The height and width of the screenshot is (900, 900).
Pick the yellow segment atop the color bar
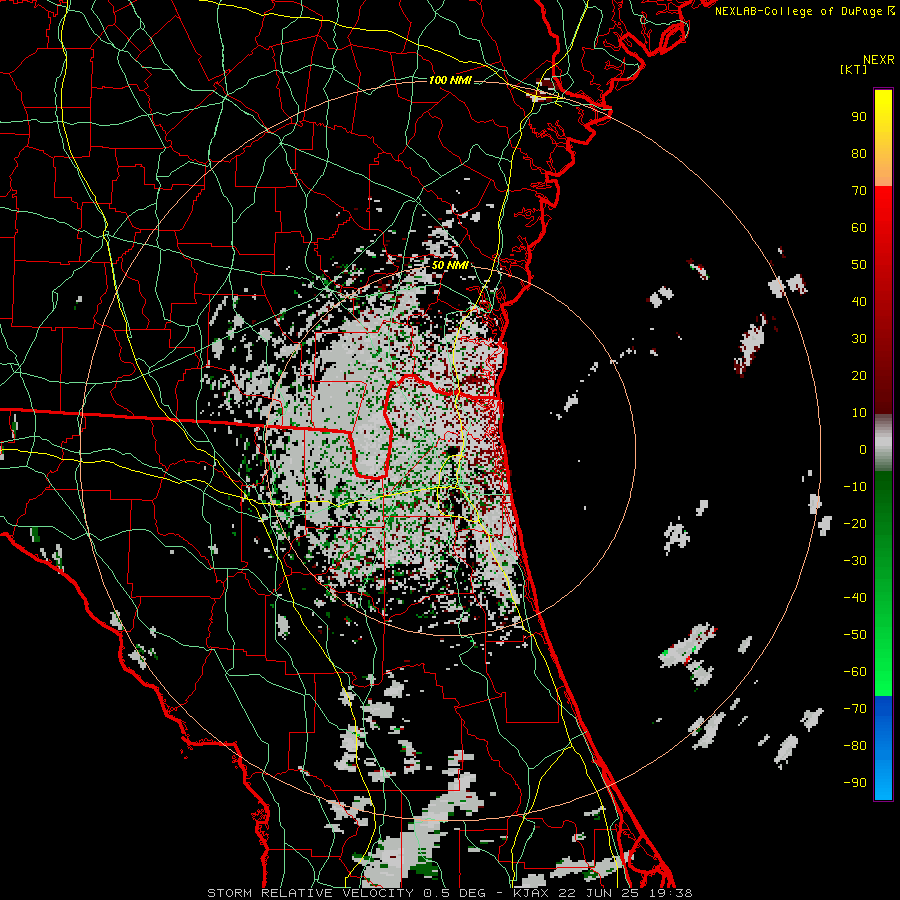click(883, 138)
